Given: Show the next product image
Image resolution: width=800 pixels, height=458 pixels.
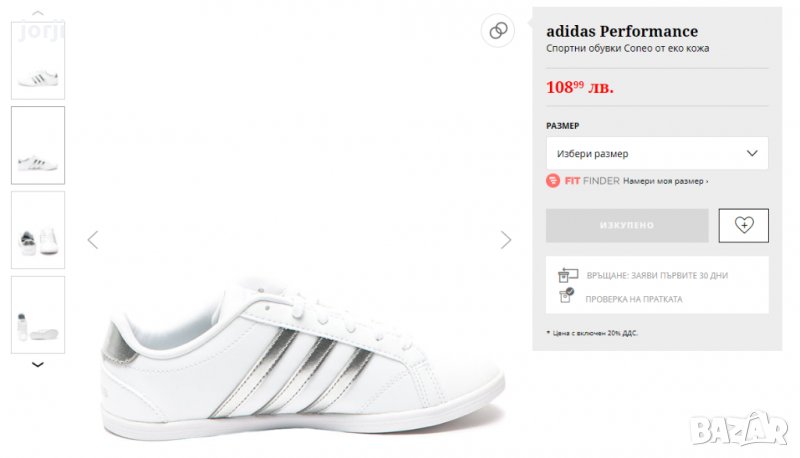Looking at the screenshot, I should pos(505,240).
